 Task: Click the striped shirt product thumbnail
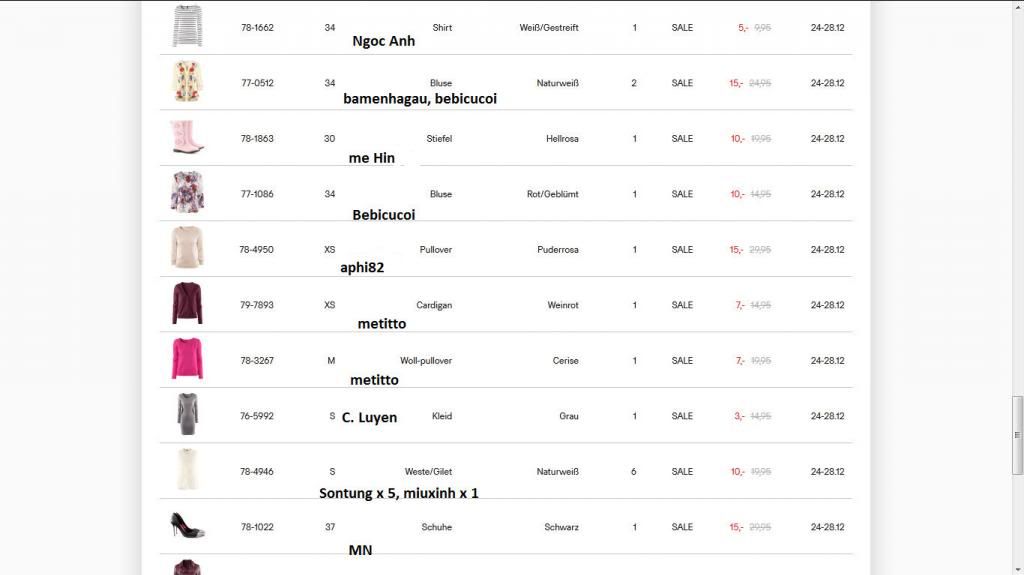click(187, 26)
